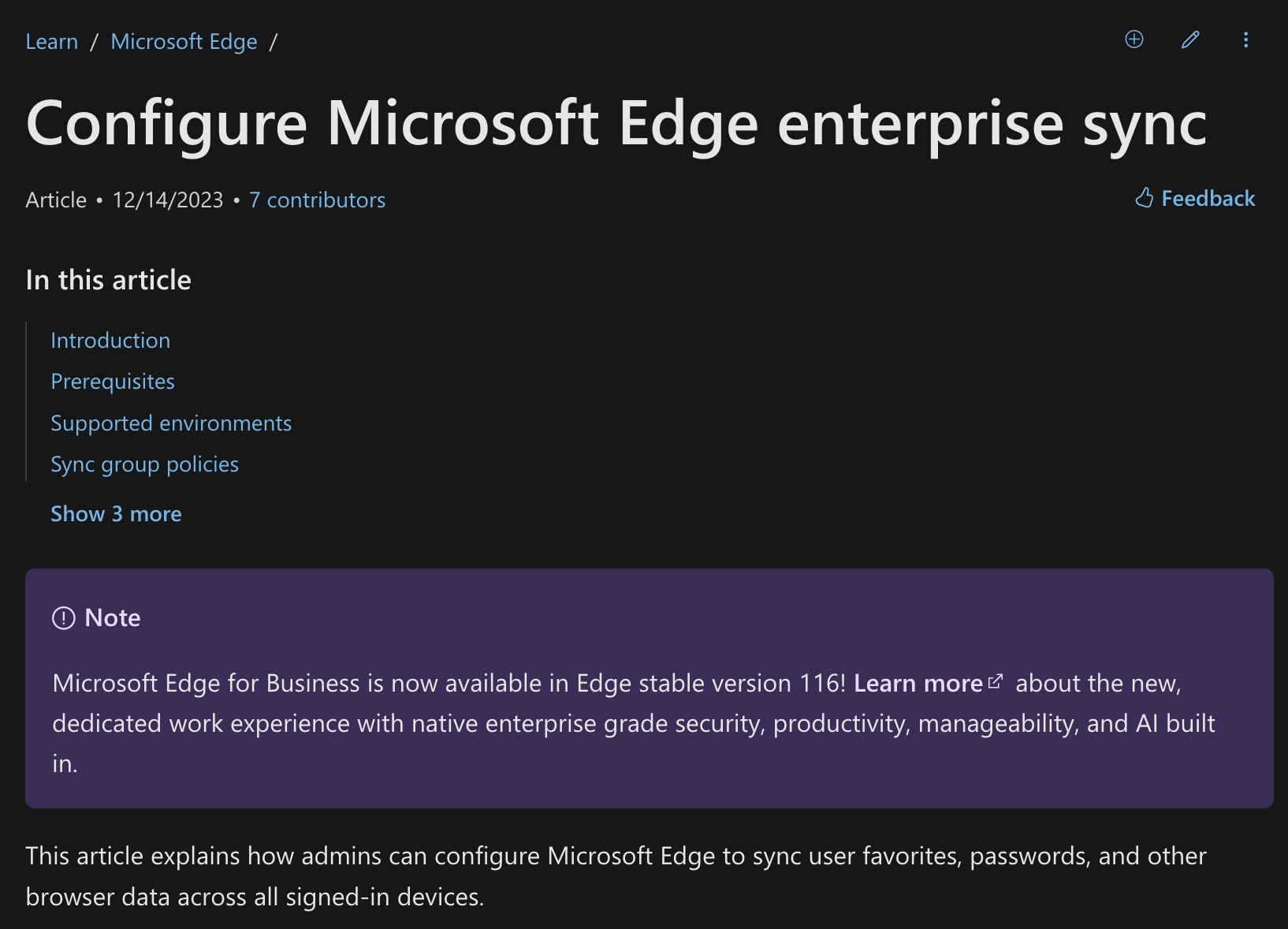Click the Note info circle icon
The width and height of the screenshot is (1288, 929).
click(63, 618)
